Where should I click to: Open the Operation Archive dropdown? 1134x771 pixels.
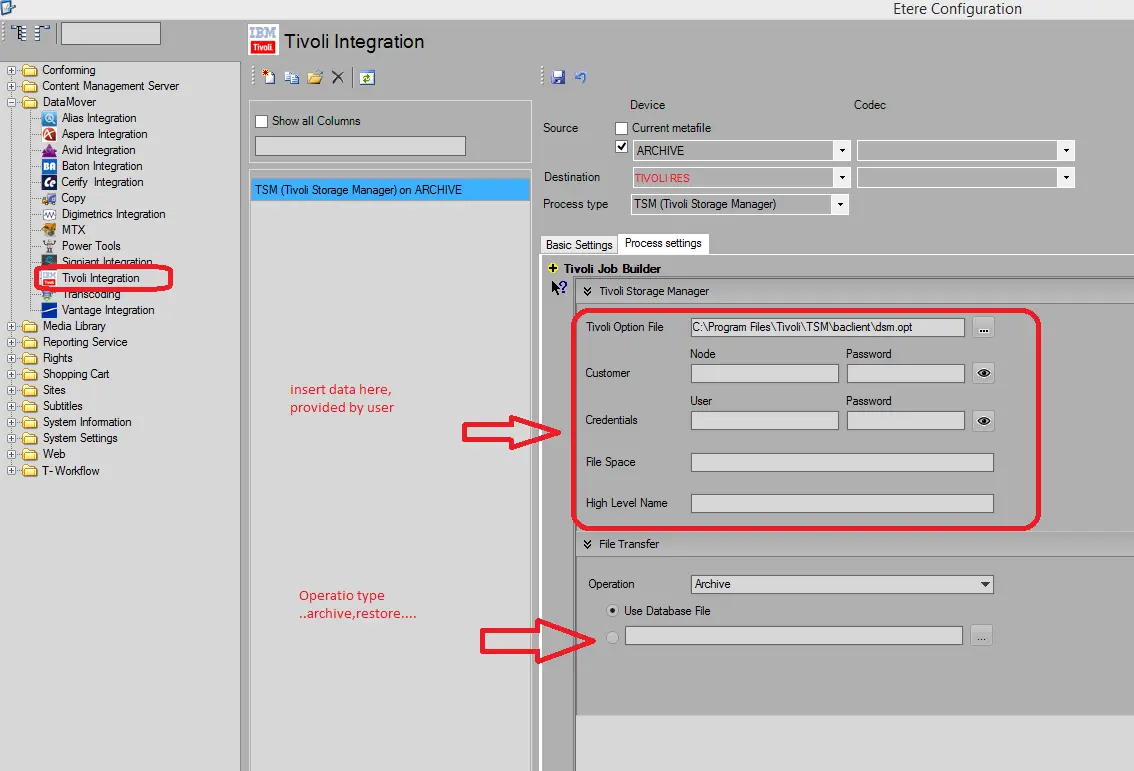(984, 584)
